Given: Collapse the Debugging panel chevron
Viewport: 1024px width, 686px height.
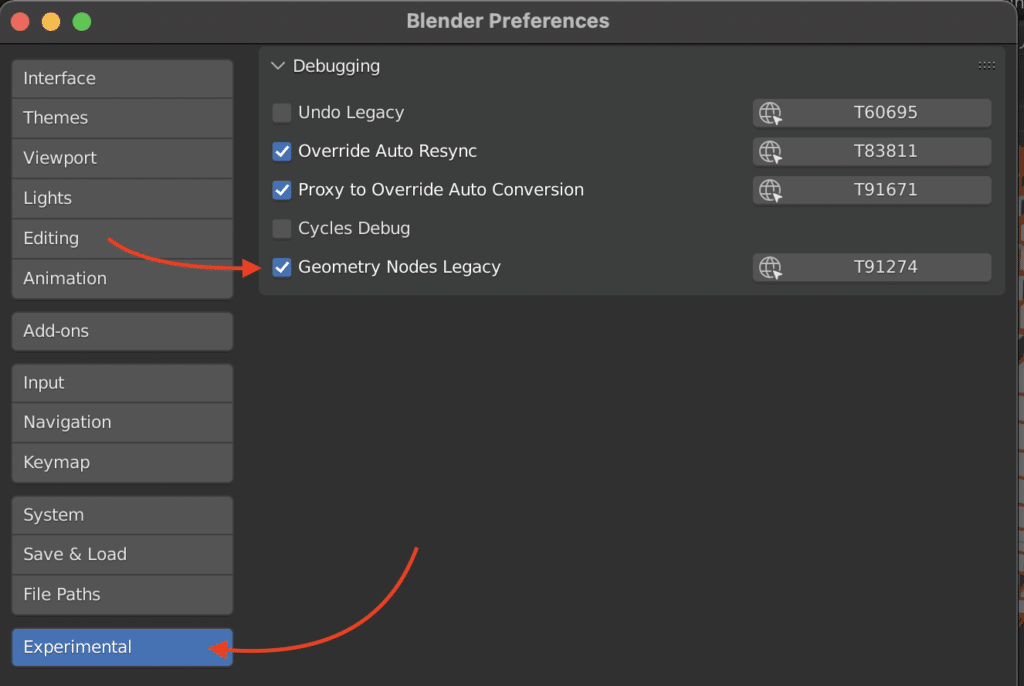Looking at the screenshot, I should click(278, 66).
